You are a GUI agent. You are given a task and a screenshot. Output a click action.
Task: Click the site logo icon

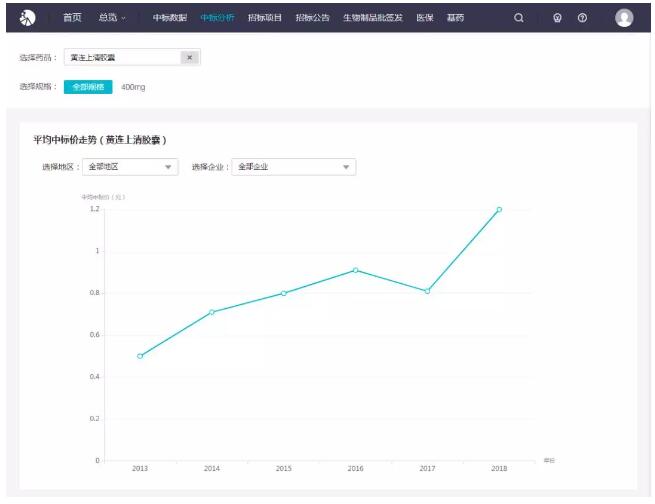[x=28, y=17]
